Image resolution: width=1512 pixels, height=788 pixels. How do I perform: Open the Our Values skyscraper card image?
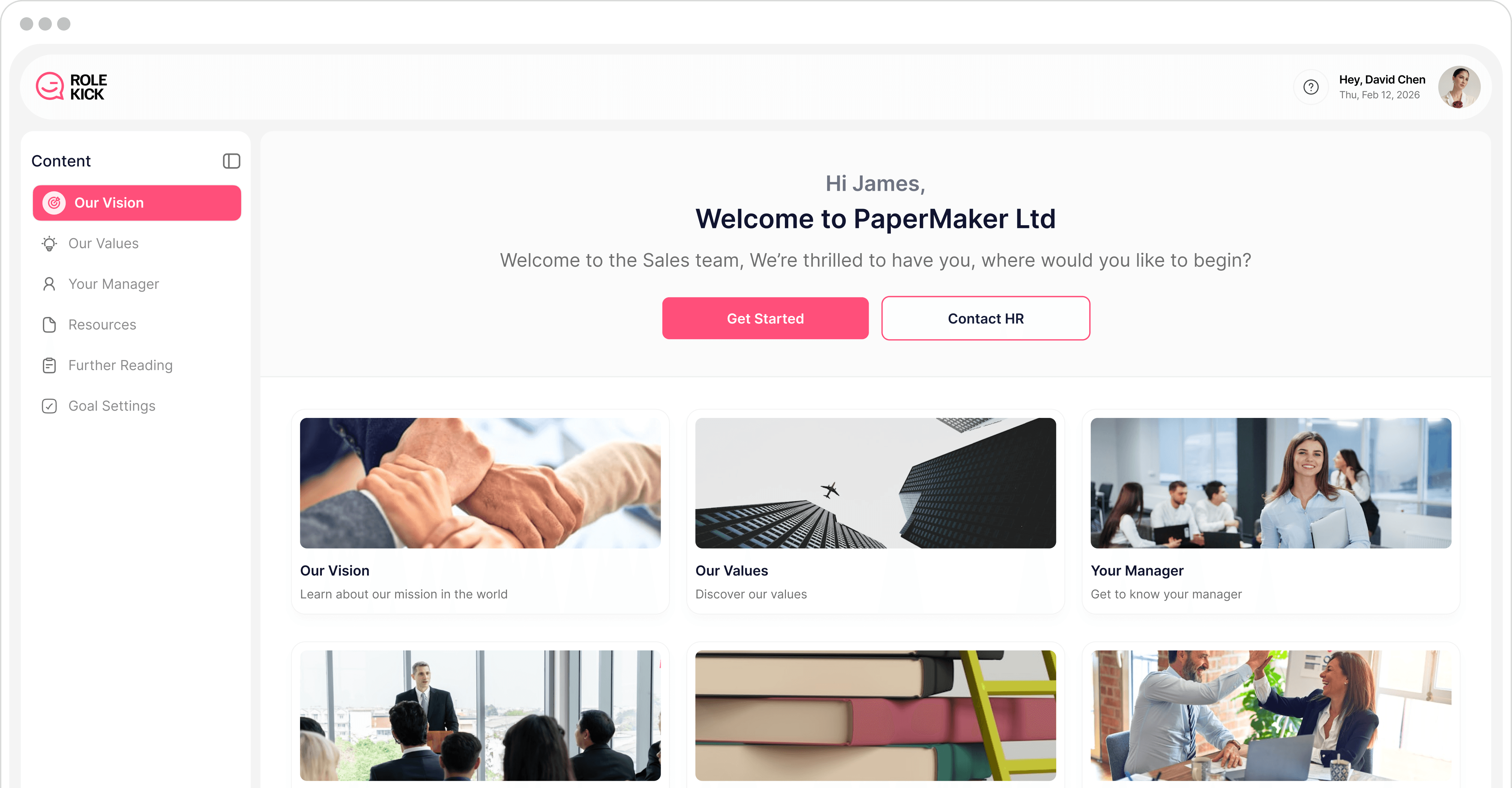pyautogui.click(x=876, y=483)
